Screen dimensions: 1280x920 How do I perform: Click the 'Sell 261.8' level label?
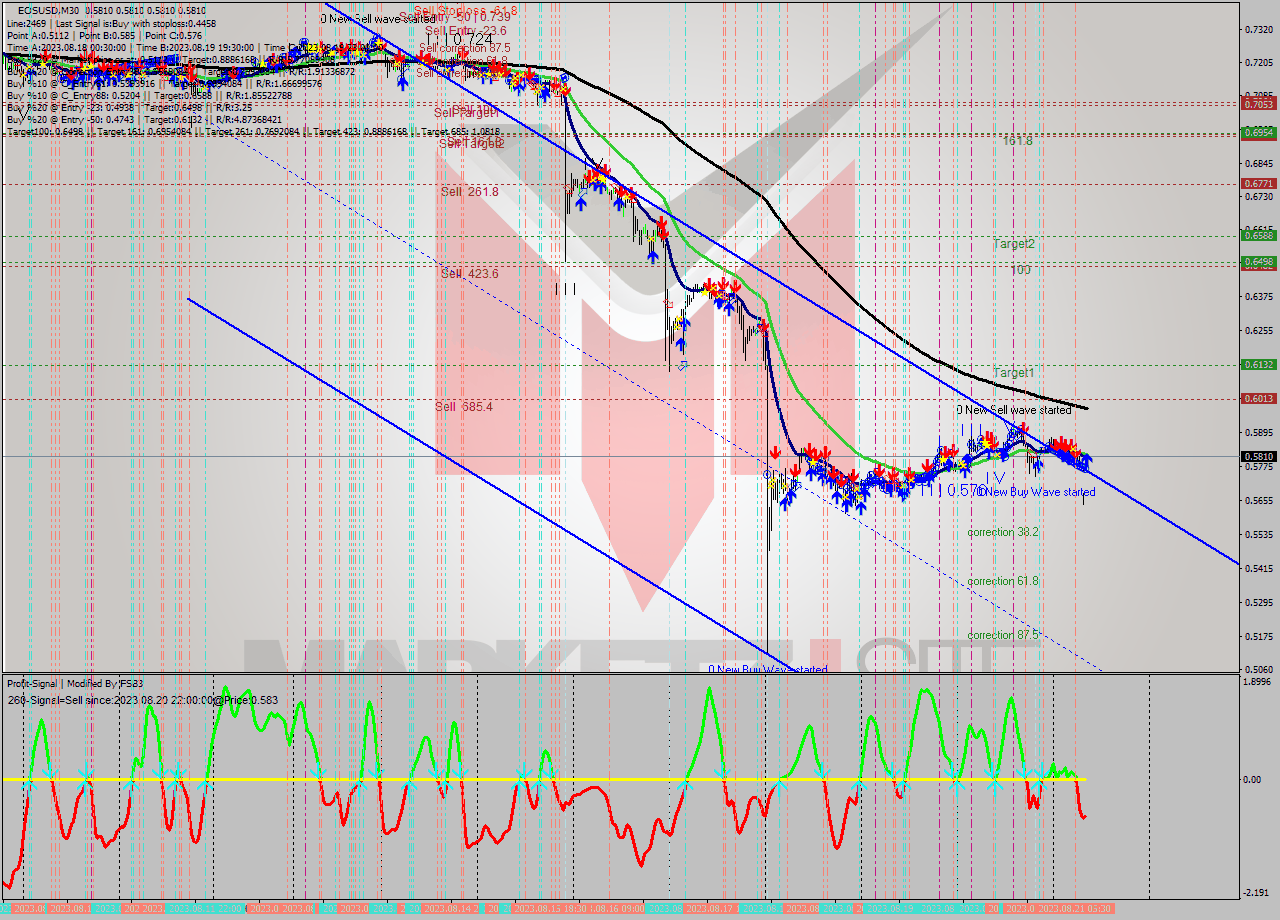(469, 191)
